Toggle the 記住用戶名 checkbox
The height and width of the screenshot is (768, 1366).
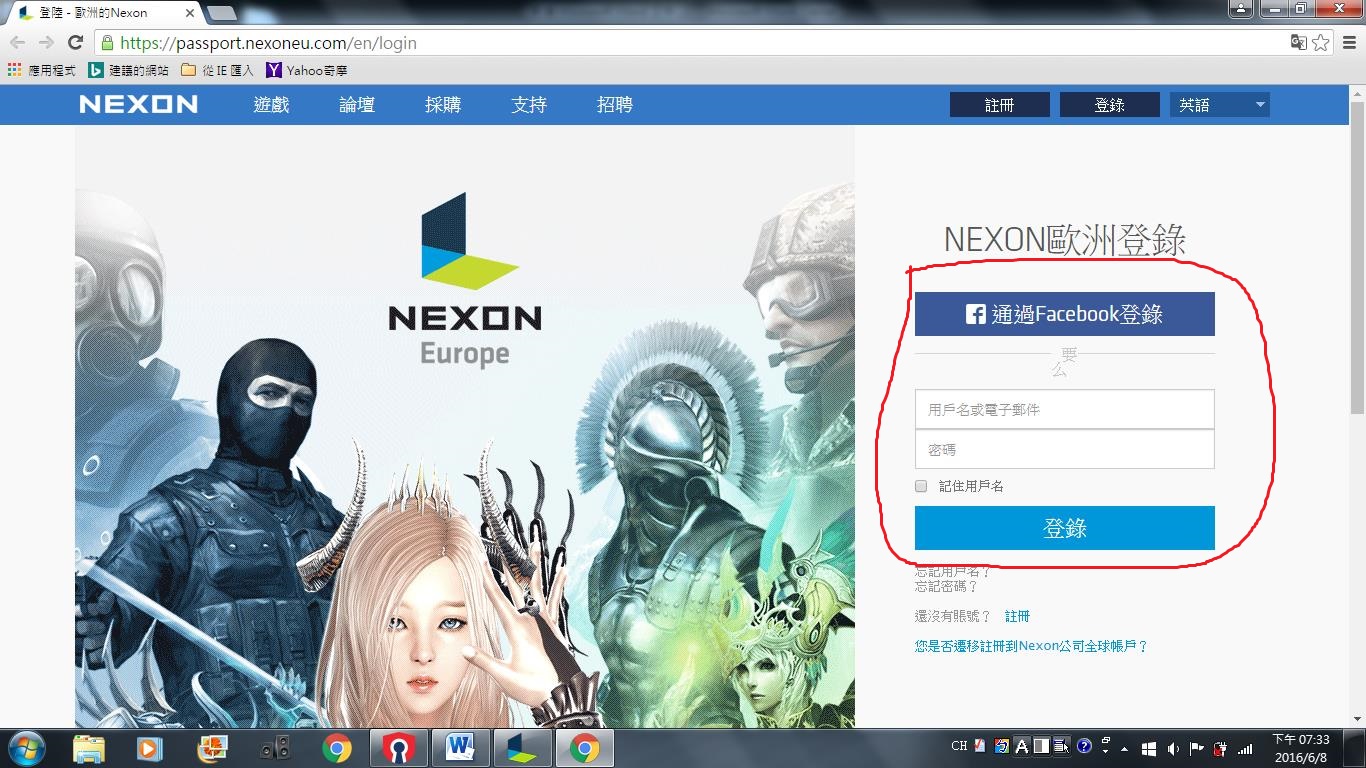click(921, 486)
